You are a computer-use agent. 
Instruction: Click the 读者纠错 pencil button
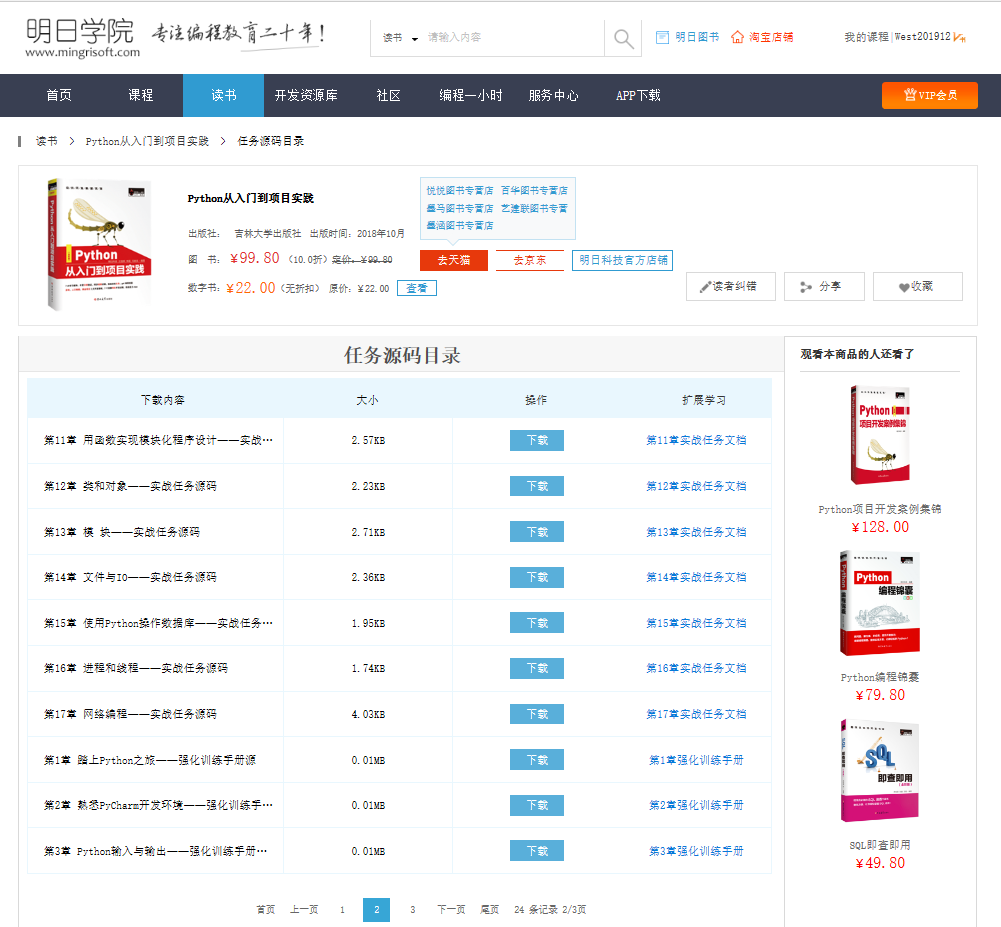tap(730, 287)
